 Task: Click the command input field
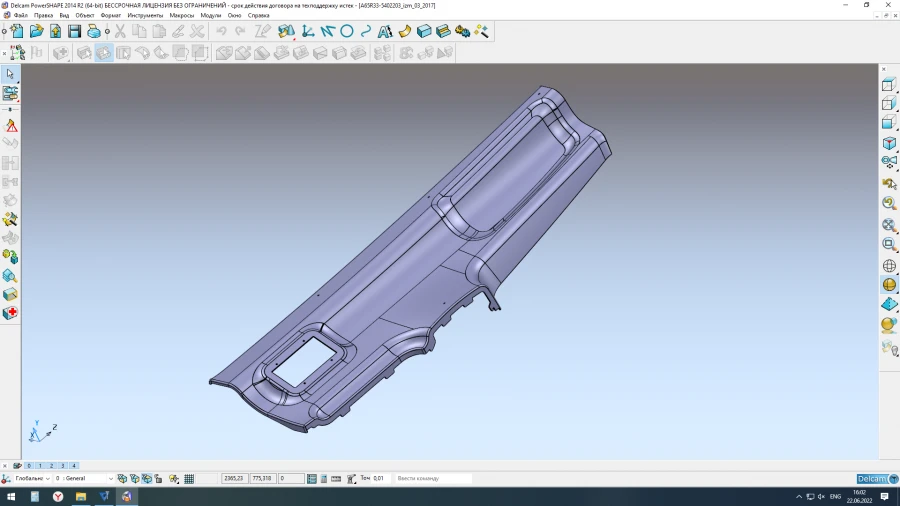(x=432, y=479)
